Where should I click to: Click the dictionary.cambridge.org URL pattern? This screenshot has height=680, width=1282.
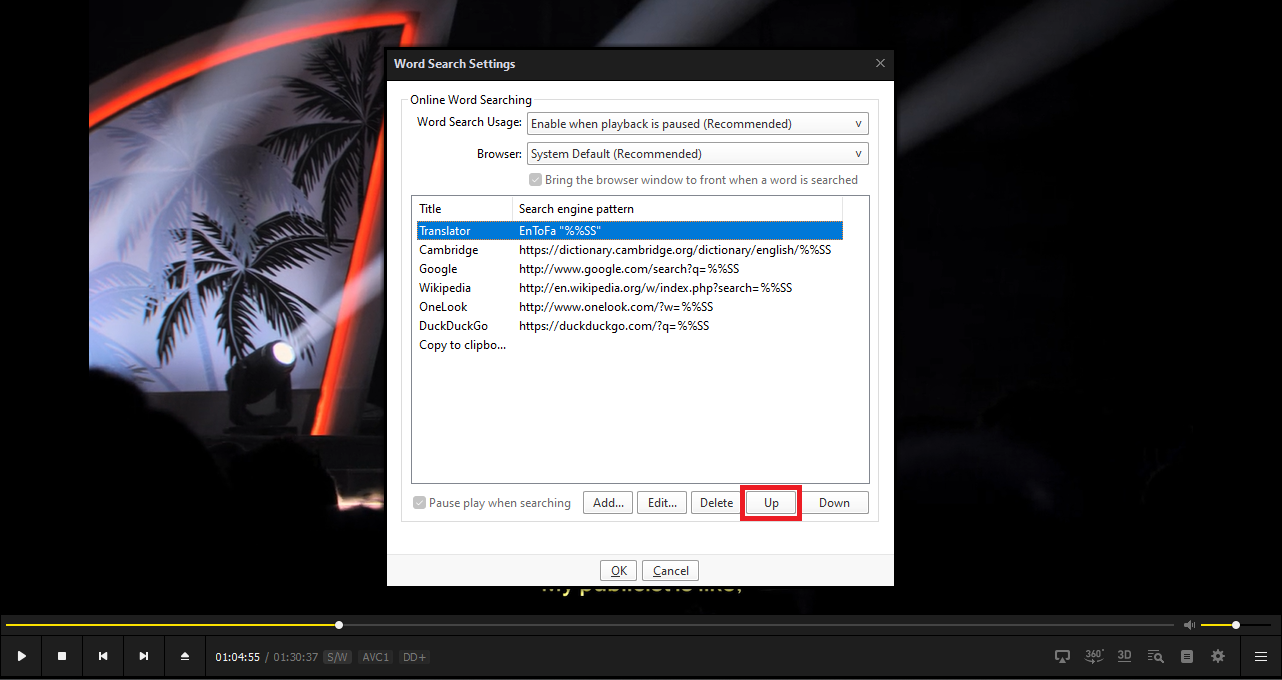[675, 250]
